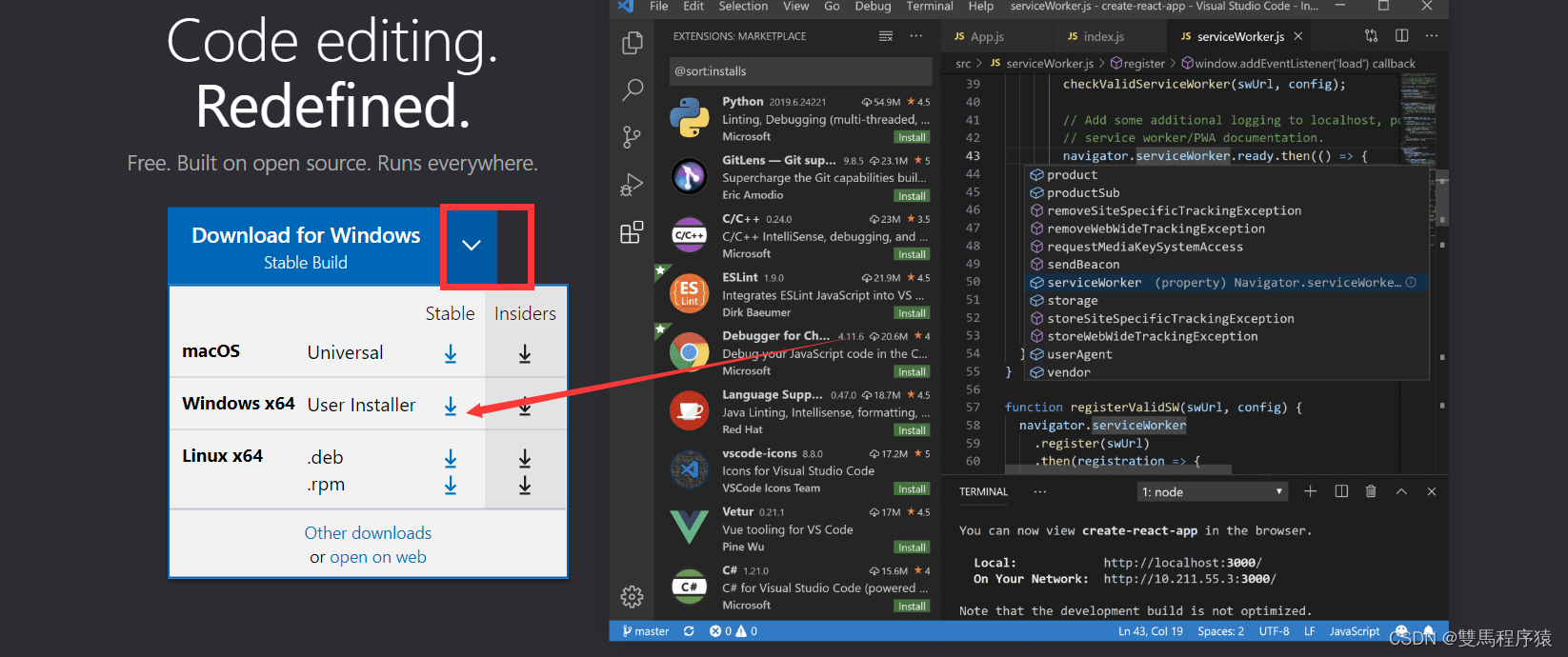Expand the download options dropdown arrow

(471, 245)
